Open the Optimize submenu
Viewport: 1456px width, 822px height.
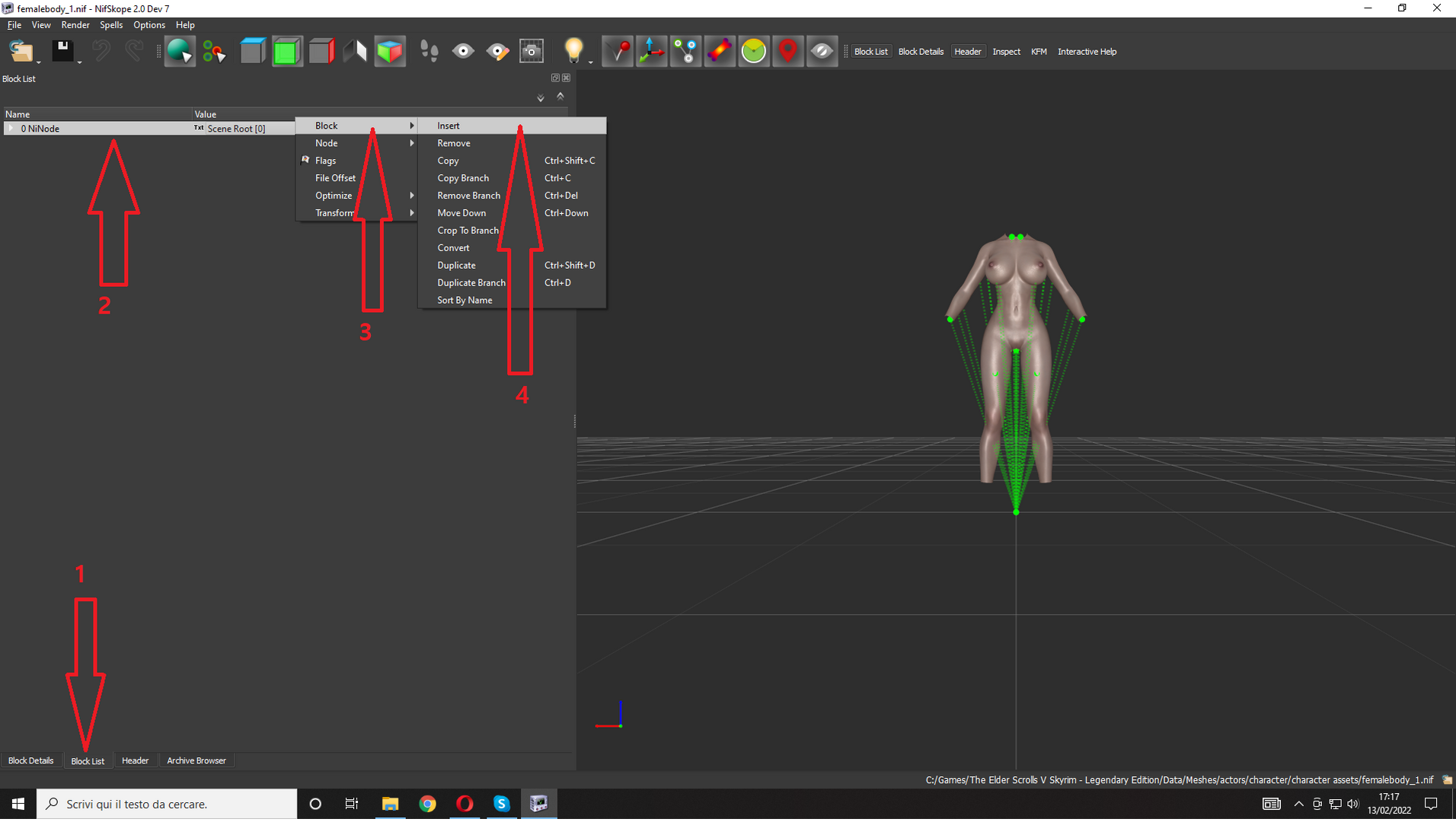click(x=356, y=196)
